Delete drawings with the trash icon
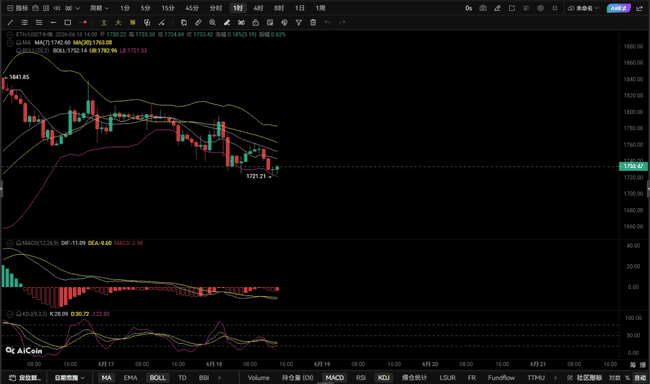 click(313, 22)
